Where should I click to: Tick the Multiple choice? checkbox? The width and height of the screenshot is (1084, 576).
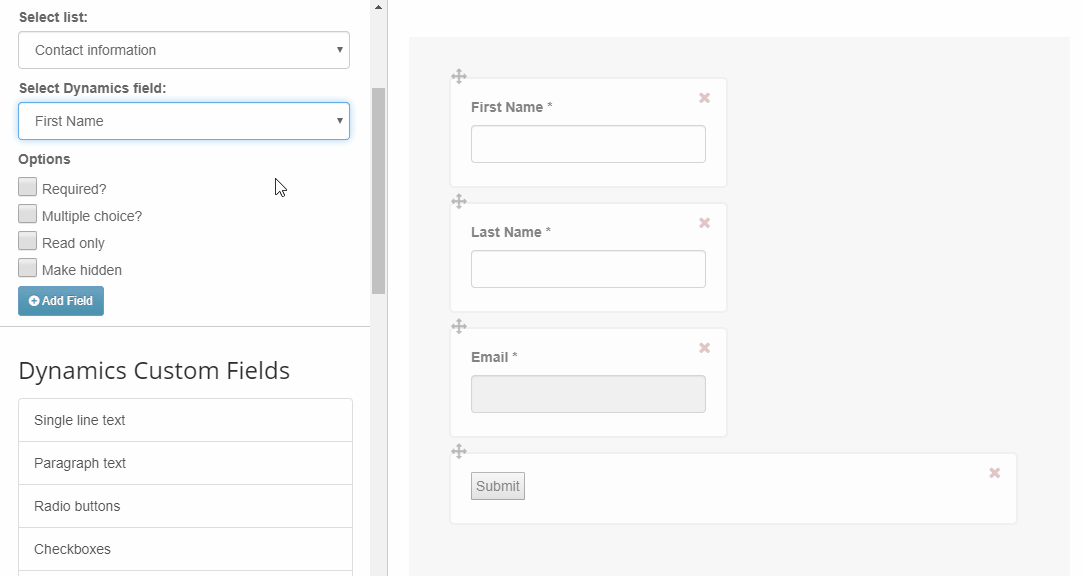point(28,214)
